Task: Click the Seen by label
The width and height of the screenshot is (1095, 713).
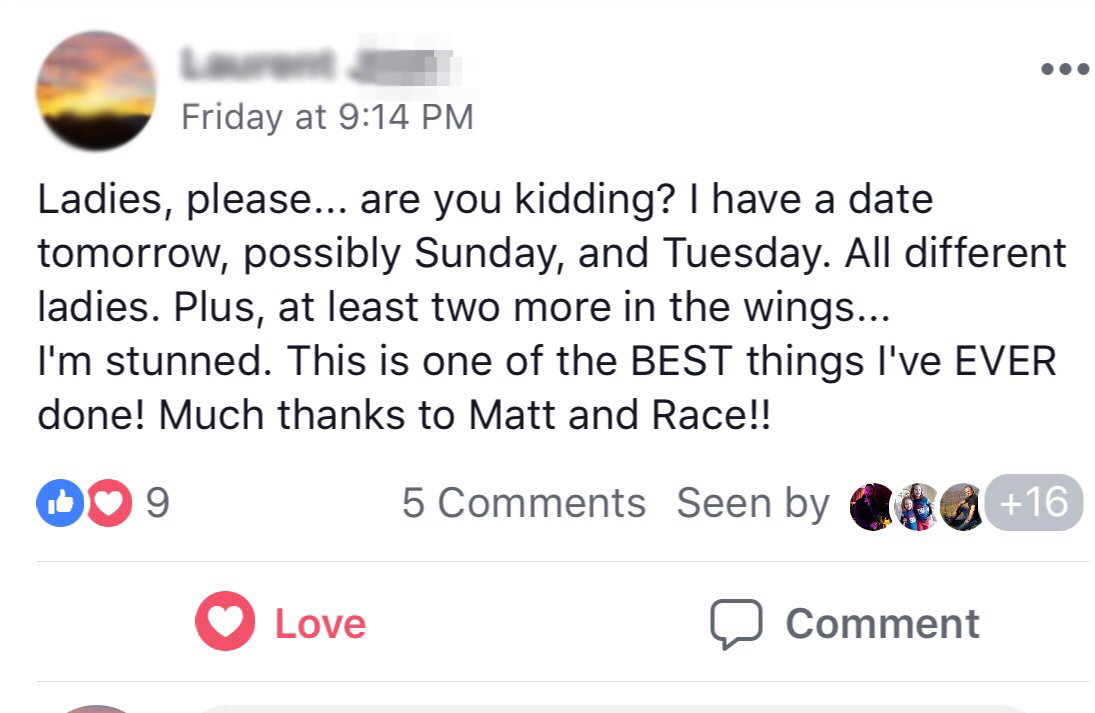Action: [x=752, y=503]
